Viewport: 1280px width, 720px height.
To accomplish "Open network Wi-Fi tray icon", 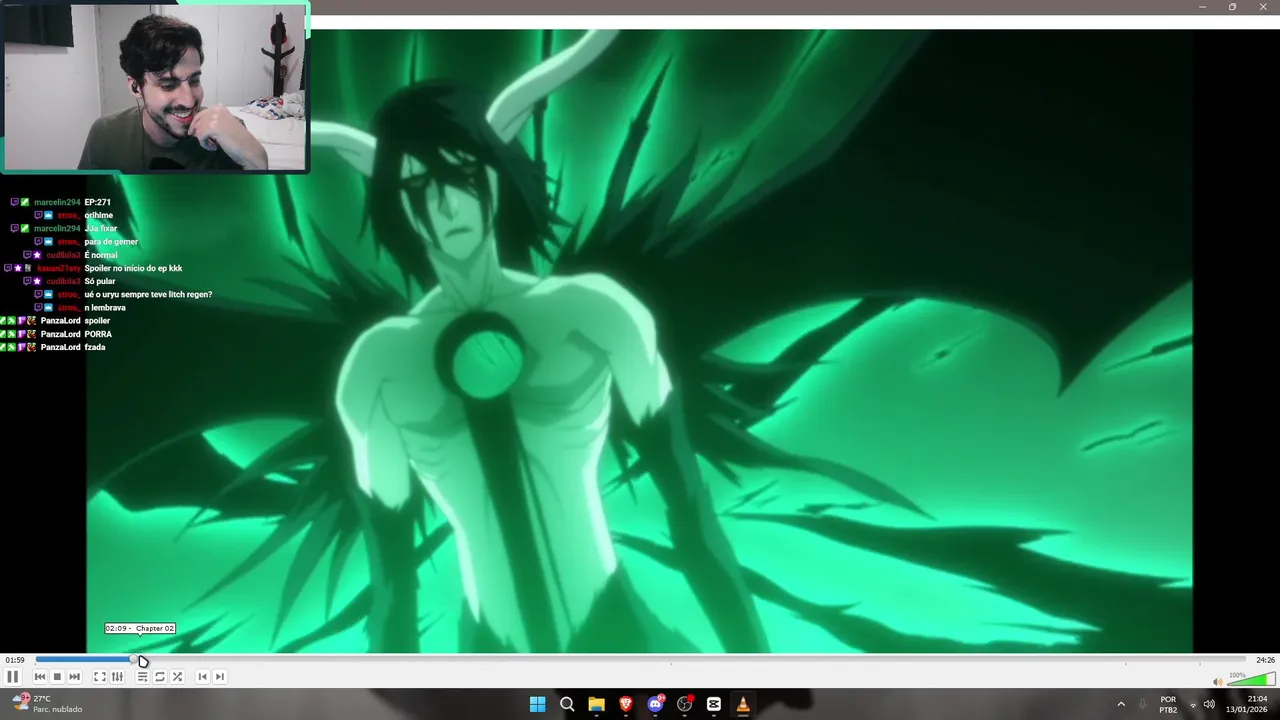I will [1193, 704].
